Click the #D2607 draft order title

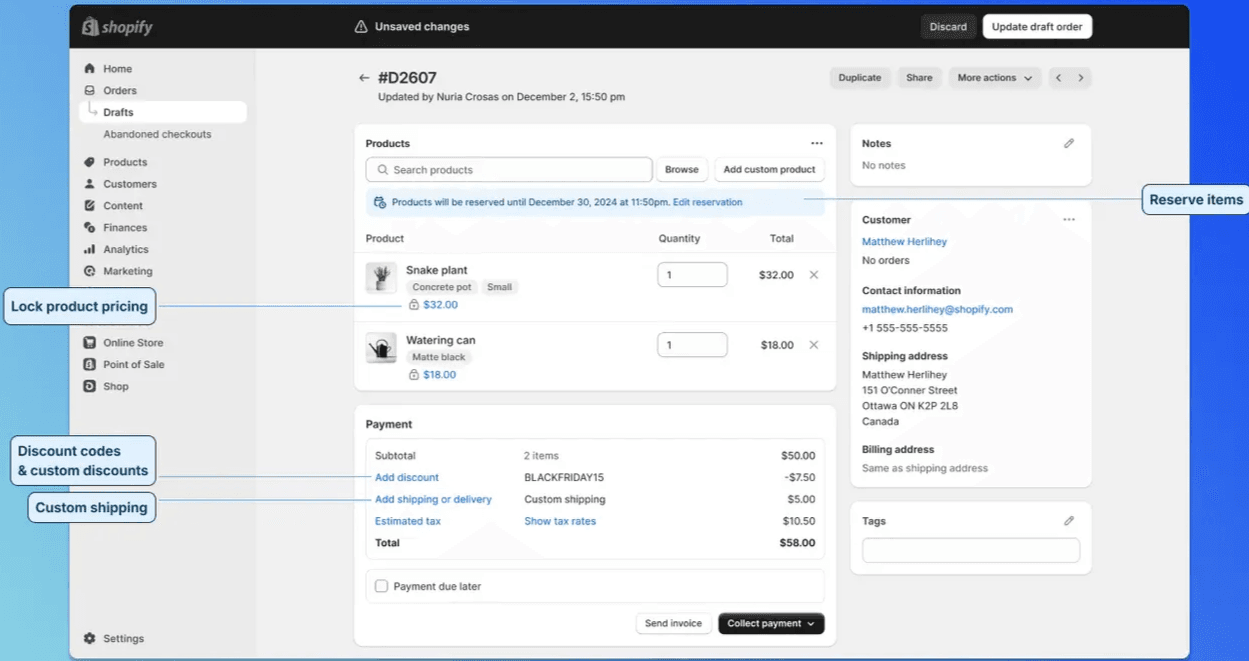pyautogui.click(x=407, y=78)
